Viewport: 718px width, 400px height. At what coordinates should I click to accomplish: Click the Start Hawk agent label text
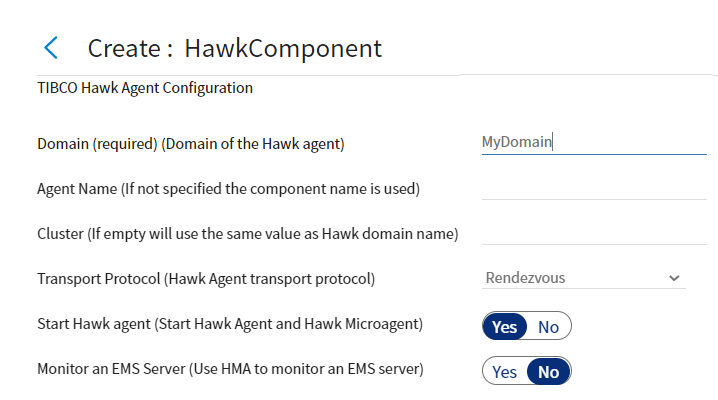(231, 324)
